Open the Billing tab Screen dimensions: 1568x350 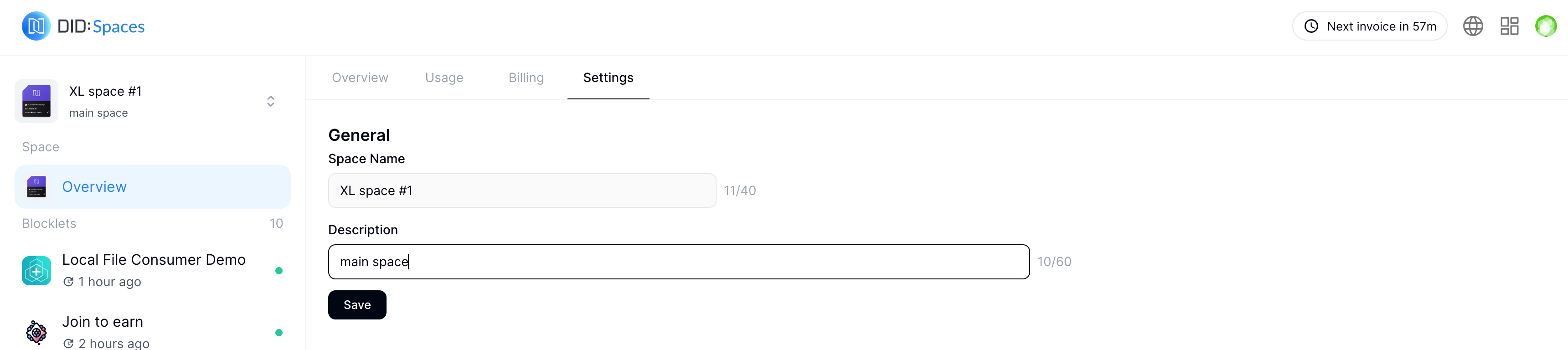pos(526,78)
